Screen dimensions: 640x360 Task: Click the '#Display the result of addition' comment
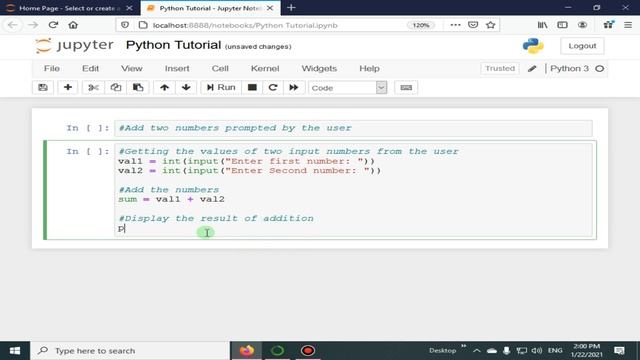[216, 218]
